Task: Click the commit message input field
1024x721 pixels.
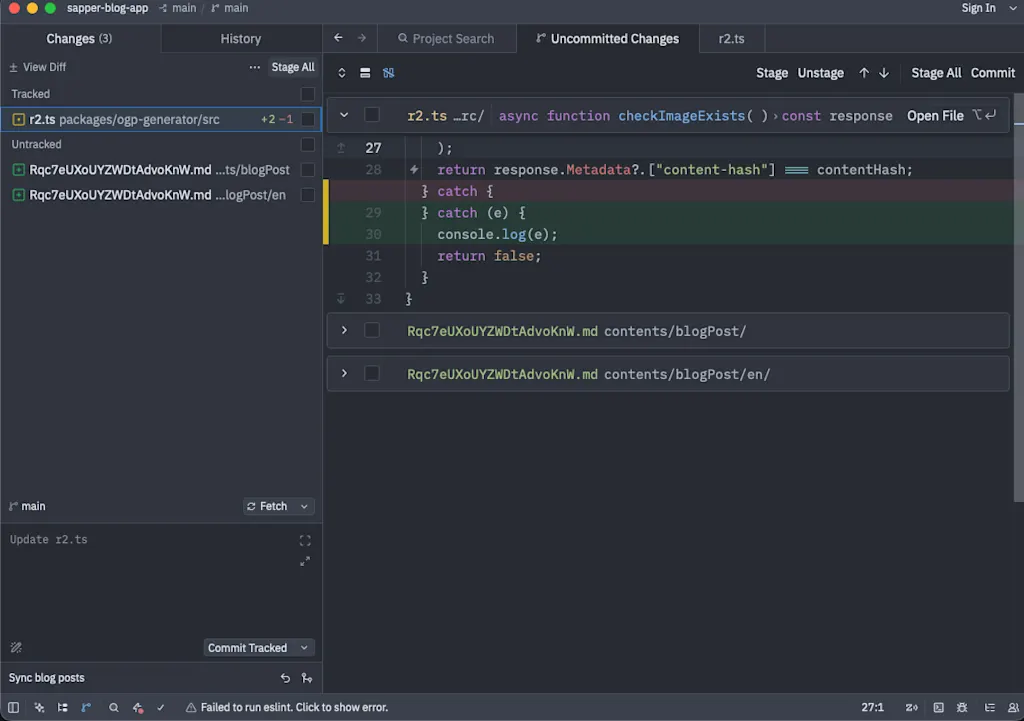Action: coord(150,581)
